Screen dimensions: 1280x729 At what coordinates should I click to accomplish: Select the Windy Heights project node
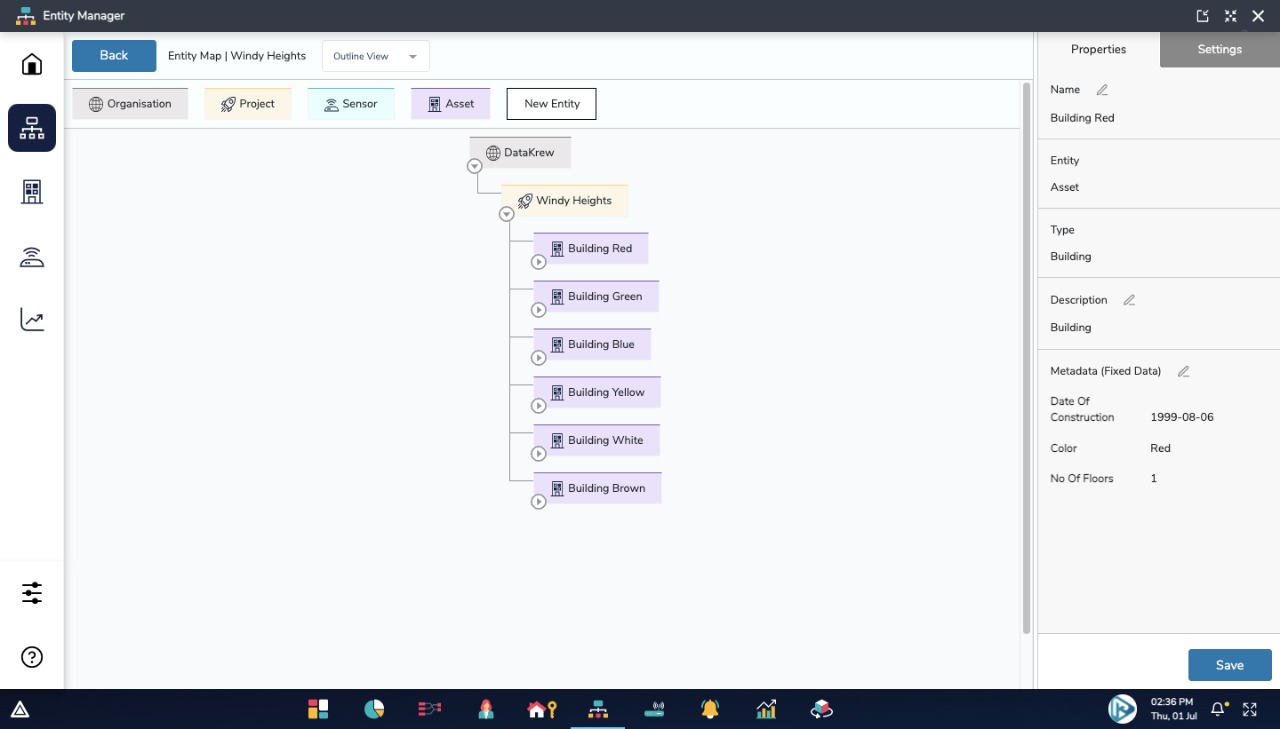point(565,201)
